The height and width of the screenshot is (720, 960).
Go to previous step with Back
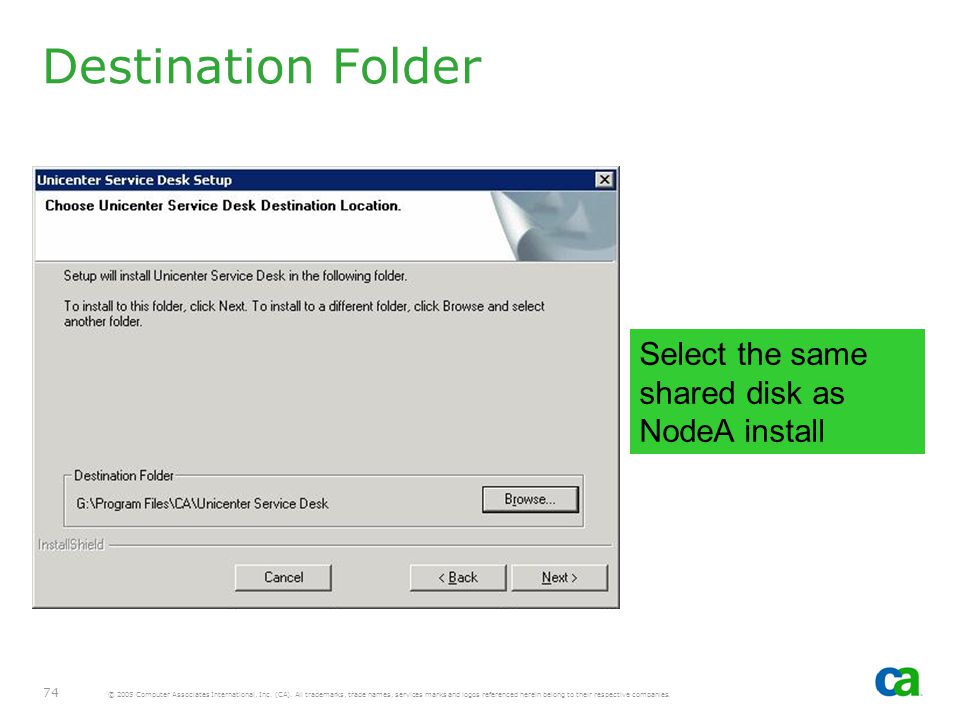[x=458, y=577]
